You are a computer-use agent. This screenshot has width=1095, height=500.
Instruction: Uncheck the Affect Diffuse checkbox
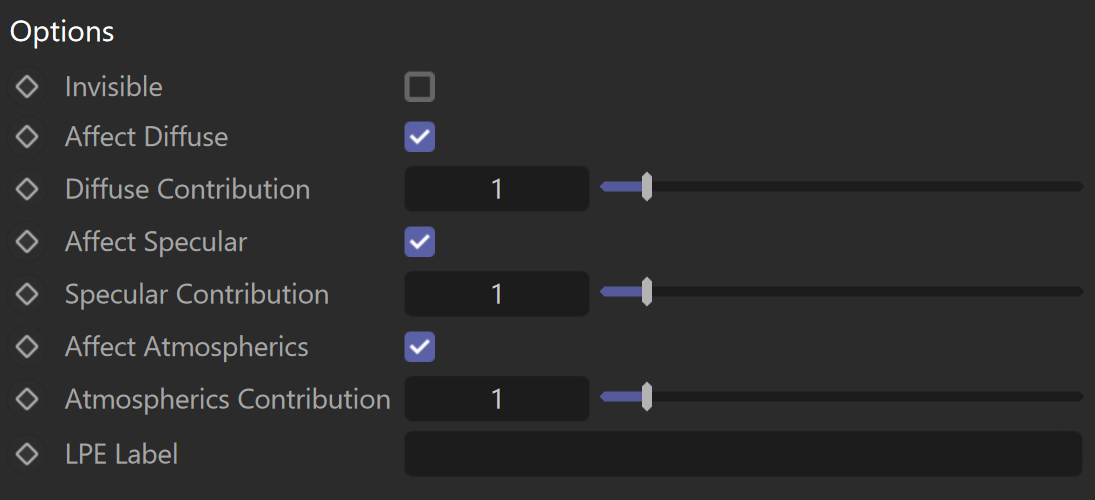click(x=420, y=137)
